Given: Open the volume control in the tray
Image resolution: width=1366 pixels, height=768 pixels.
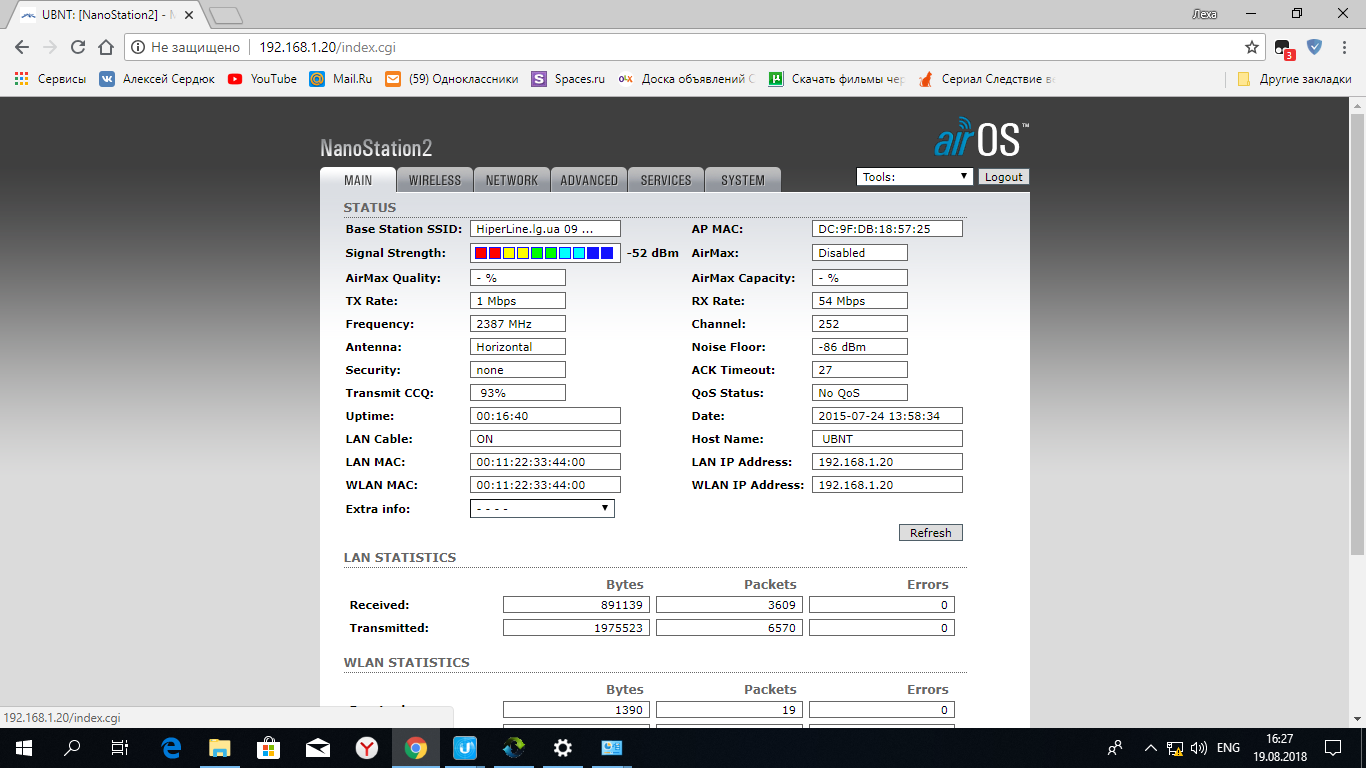Looking at the screenshot, I should 1198,747.
